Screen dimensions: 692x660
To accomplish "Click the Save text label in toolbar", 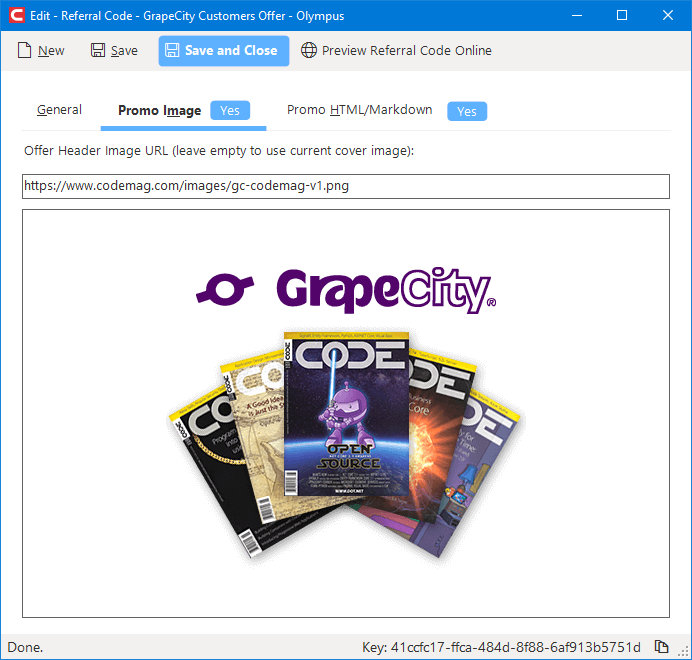I will point(124,51).
